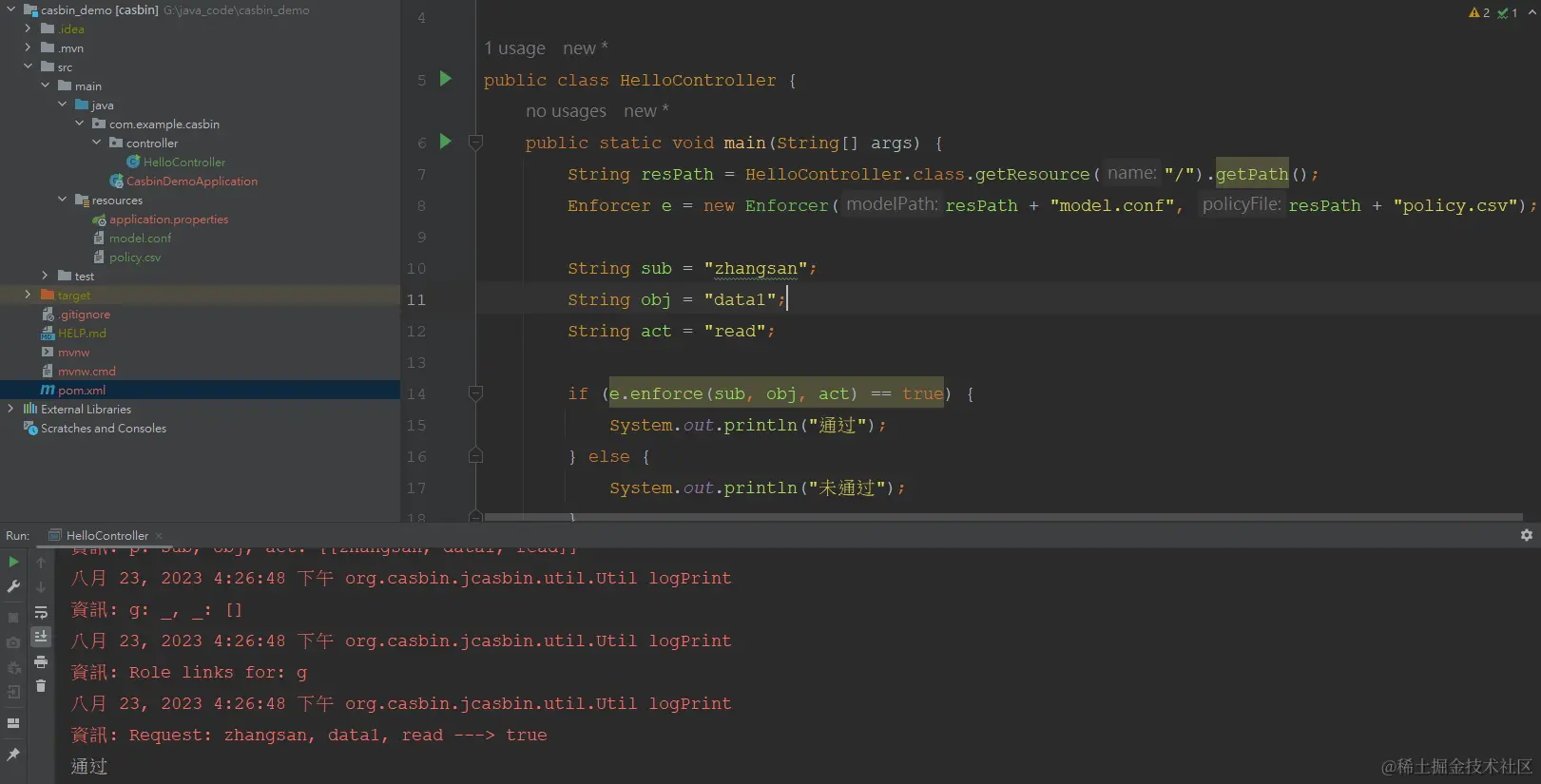Run the main method from line 6 gutter
Screen dimensions: 1541x784
pyautogui.click(x=445, y=142)
